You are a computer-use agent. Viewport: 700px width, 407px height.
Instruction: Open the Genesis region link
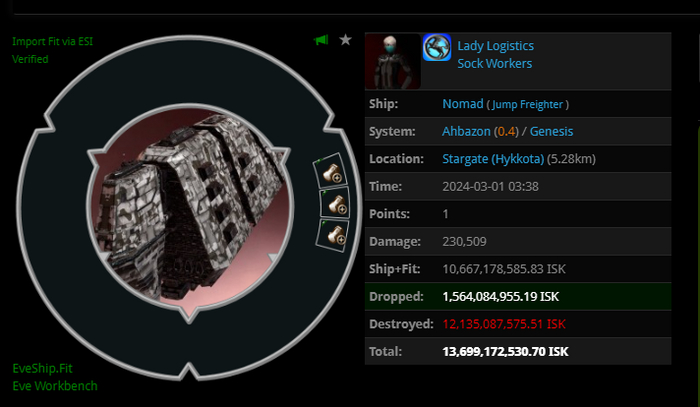(x=551, y=131)
